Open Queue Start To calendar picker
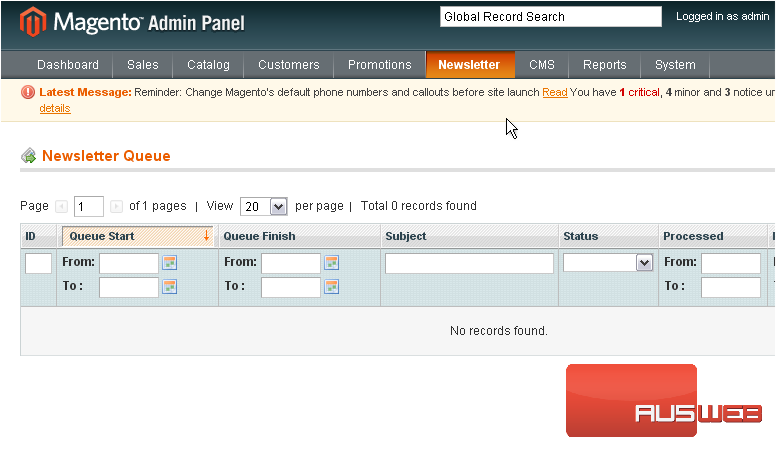This screenshot has width=776, height=450. [170, 287]
